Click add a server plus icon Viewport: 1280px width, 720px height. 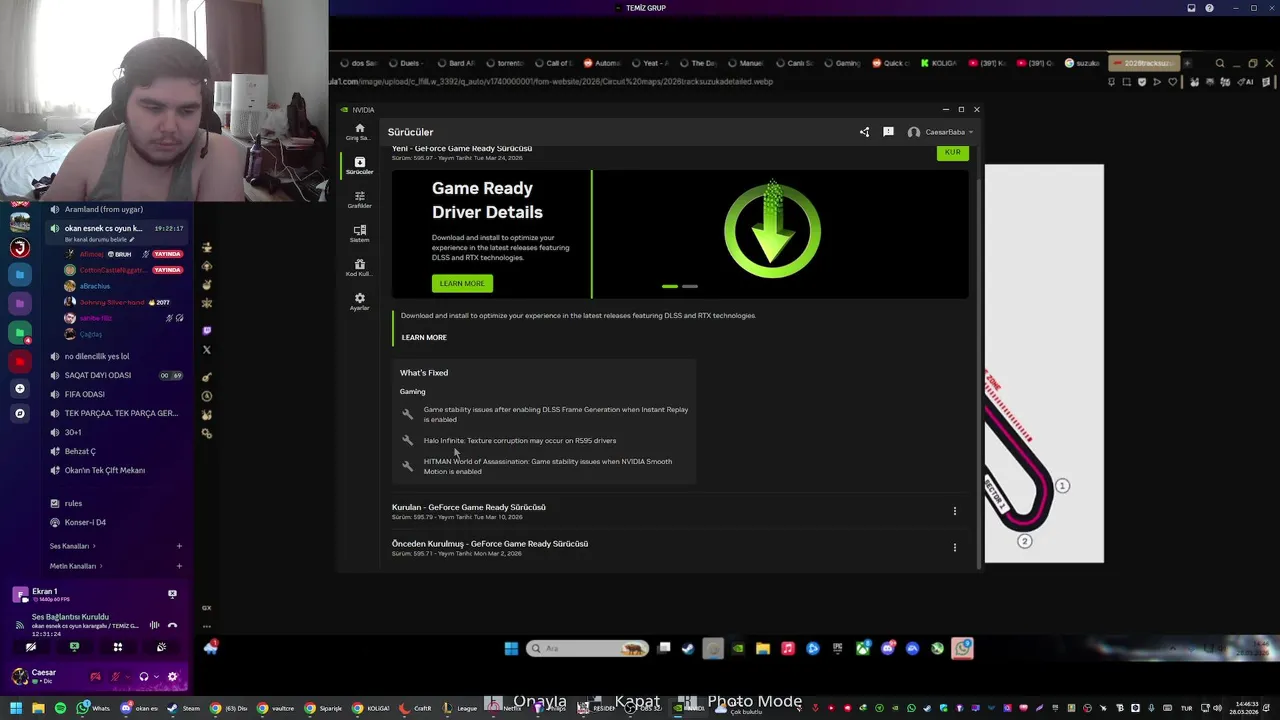tap(20, 388)
